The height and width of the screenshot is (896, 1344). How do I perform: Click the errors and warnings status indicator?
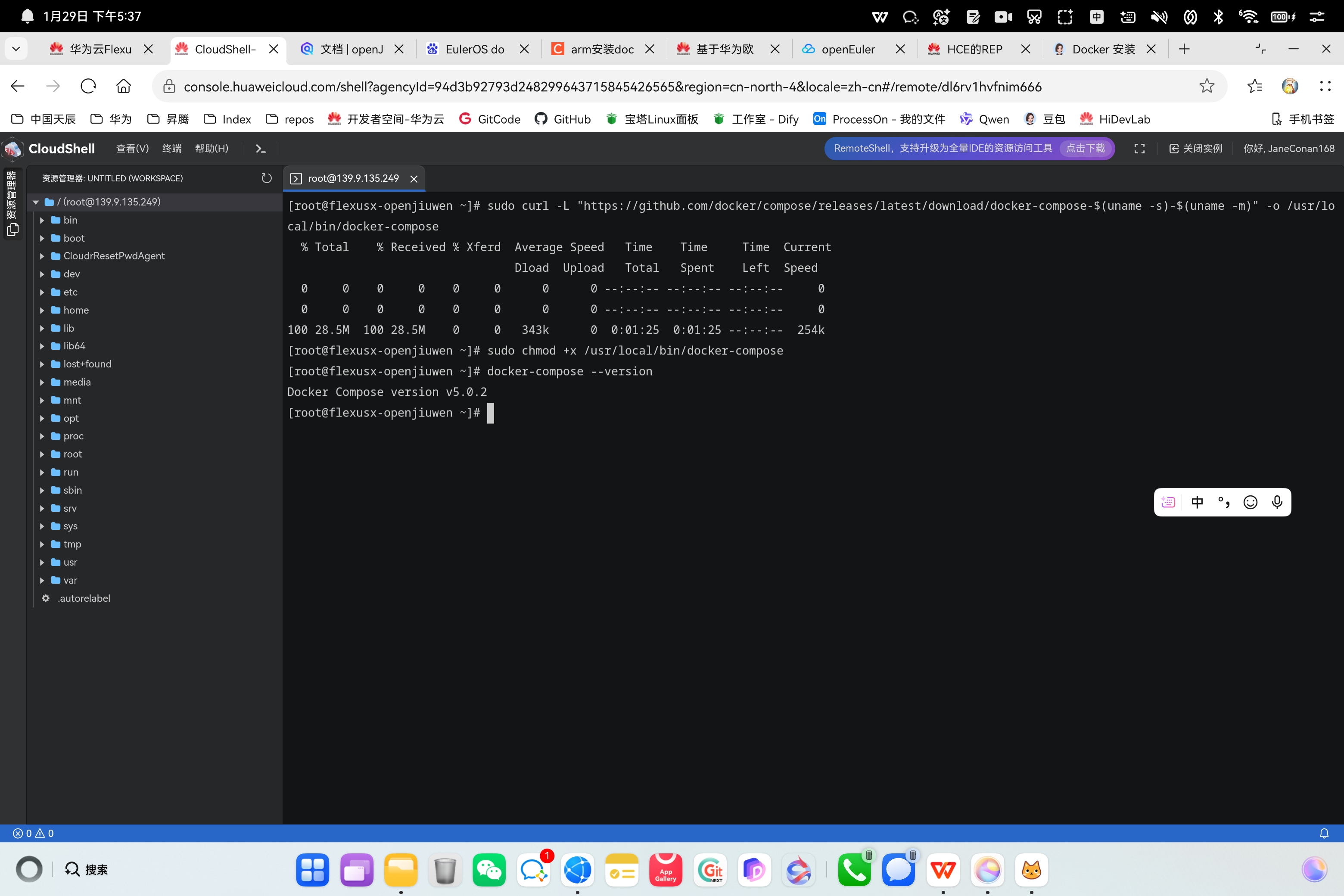coord(33,833)
